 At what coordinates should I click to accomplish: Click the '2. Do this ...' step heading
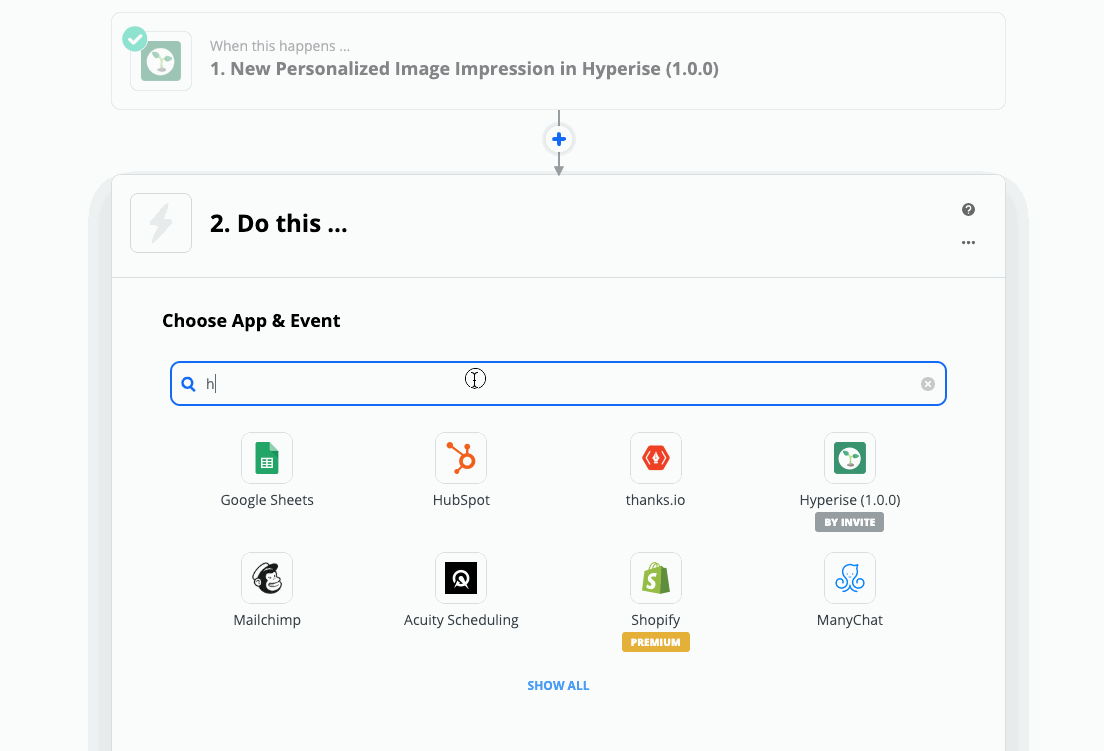coord(279,223)
